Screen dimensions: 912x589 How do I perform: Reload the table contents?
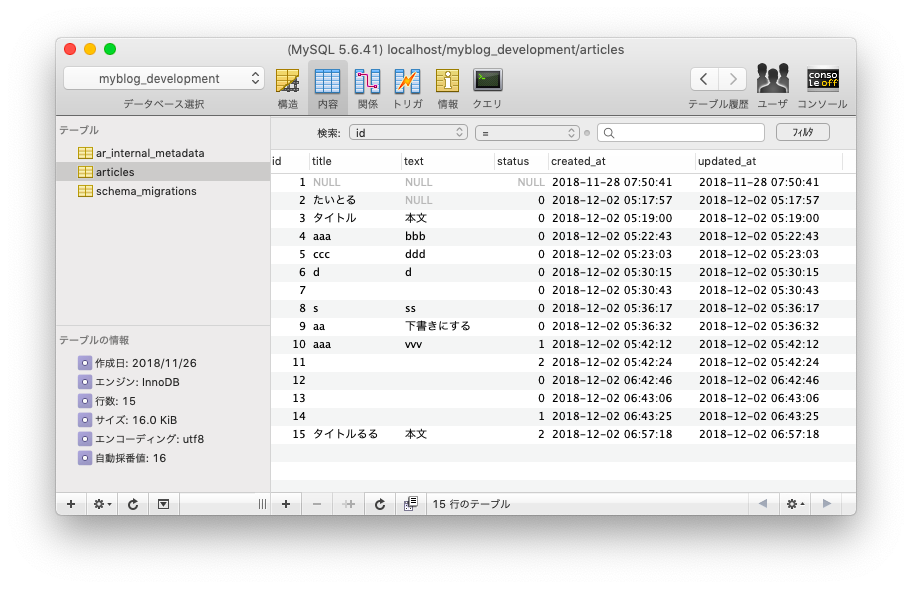click(380, 504)
